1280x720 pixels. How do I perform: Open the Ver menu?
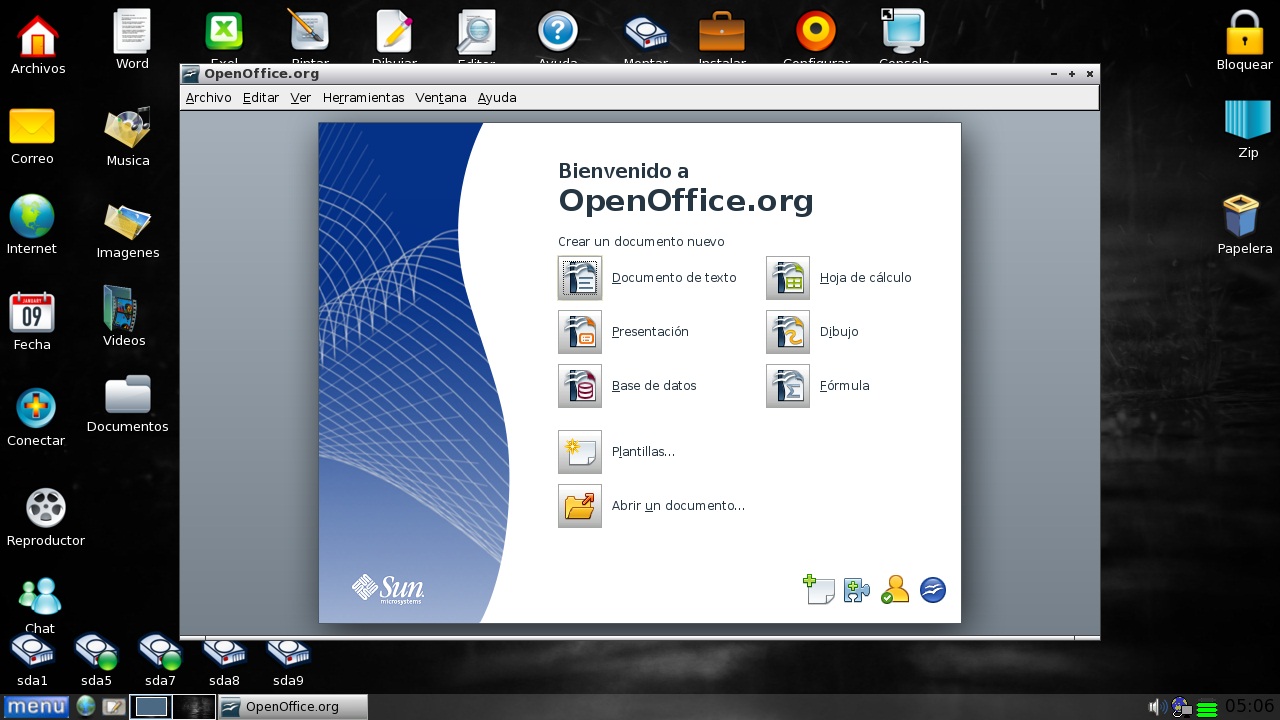[x=301, y=98]
